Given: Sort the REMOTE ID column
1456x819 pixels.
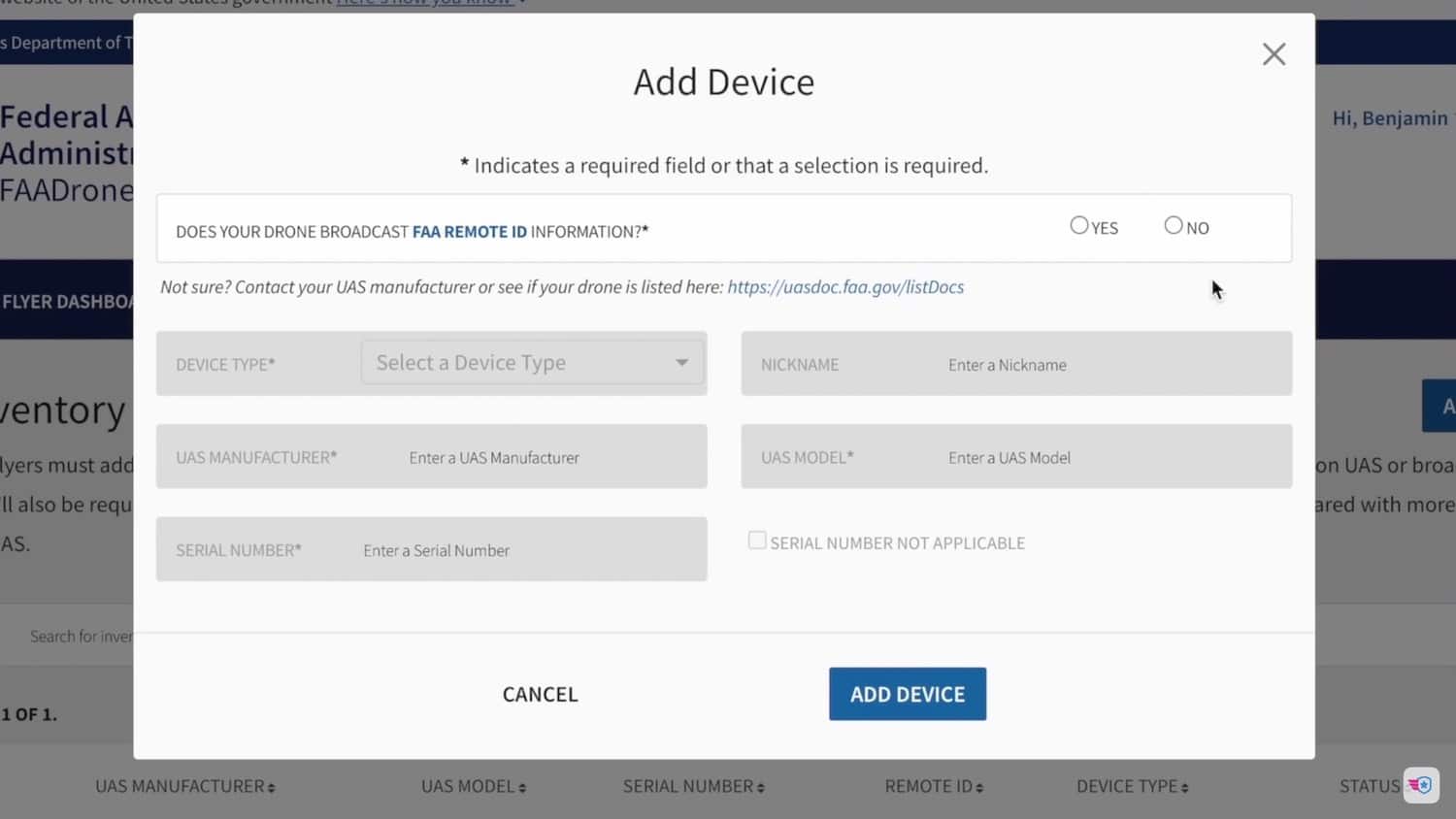Looking at the screenshot, I should (933, 786).
